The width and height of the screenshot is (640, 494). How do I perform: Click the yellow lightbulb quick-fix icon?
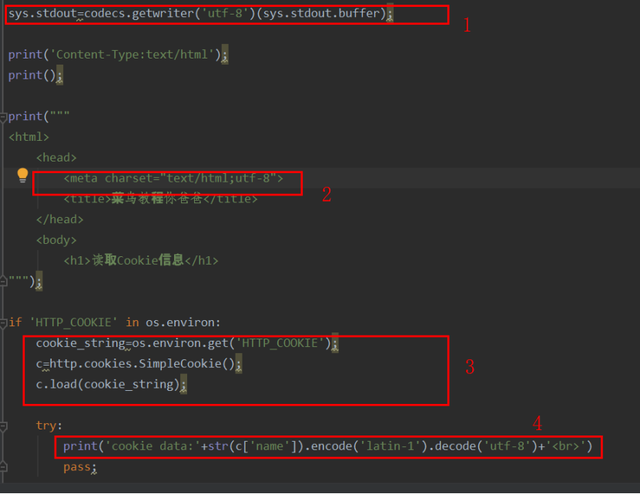(22, 176)
